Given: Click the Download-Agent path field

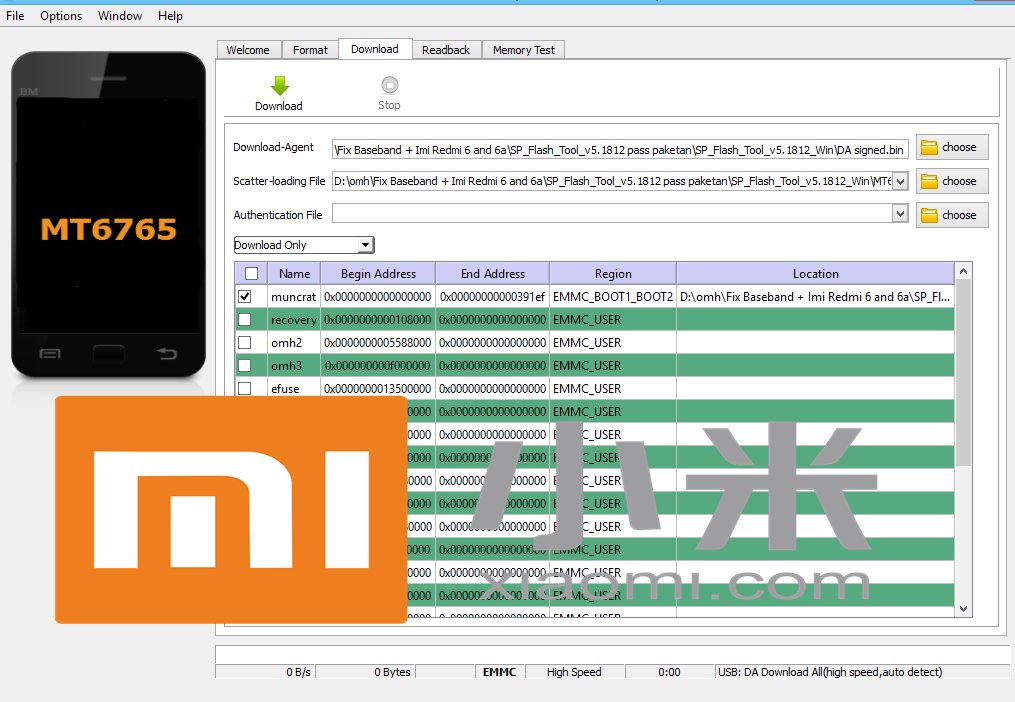Looking at the screenshot, I should [620, 150].
